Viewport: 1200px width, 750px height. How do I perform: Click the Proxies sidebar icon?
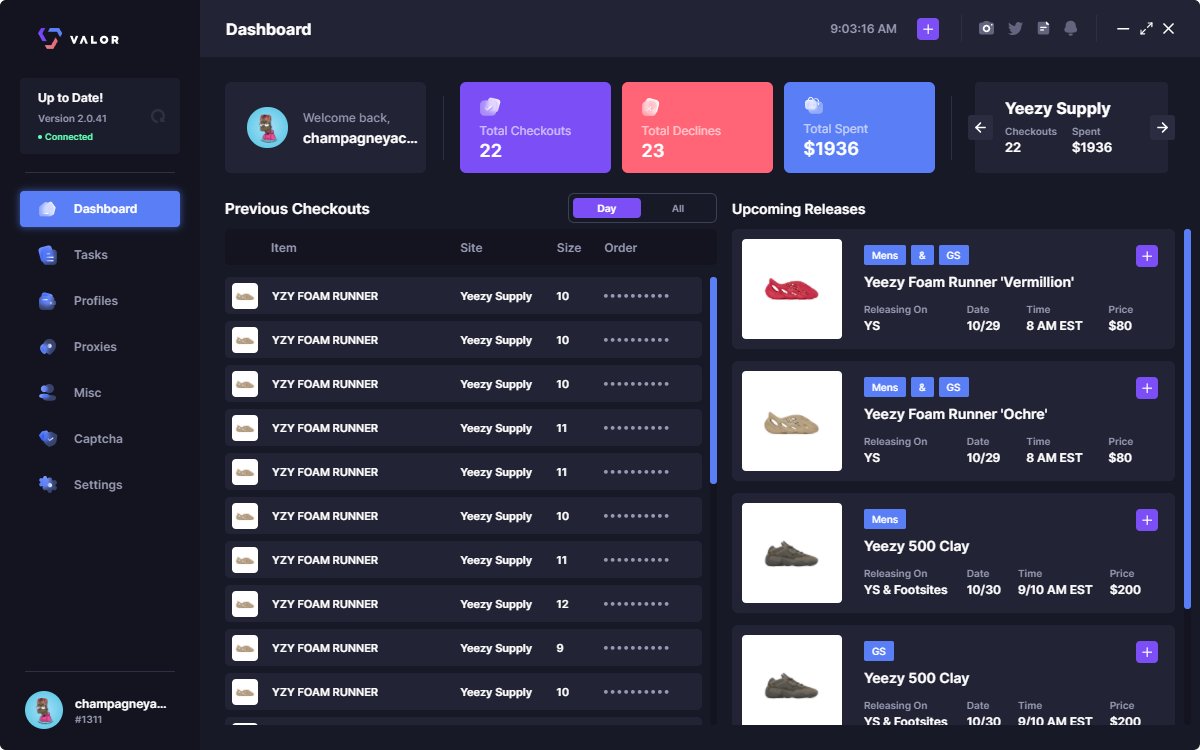pos(47,347)
